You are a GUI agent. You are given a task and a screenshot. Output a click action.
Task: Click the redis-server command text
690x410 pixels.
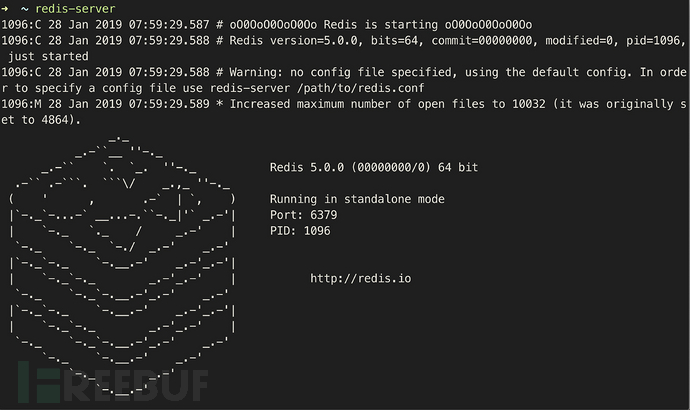click(75, 9)
